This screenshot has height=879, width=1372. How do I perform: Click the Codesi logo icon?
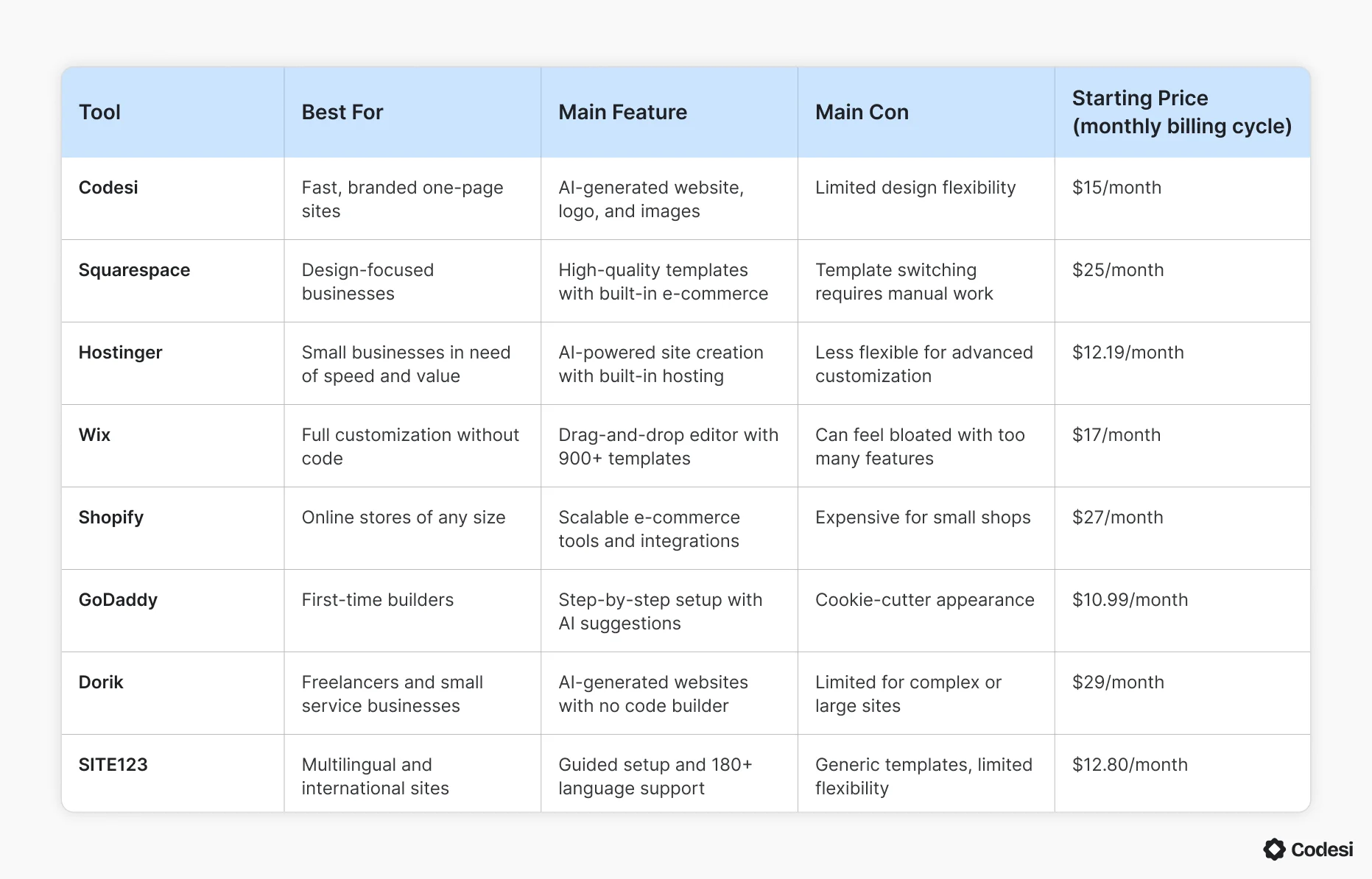tap(1274, 850)
